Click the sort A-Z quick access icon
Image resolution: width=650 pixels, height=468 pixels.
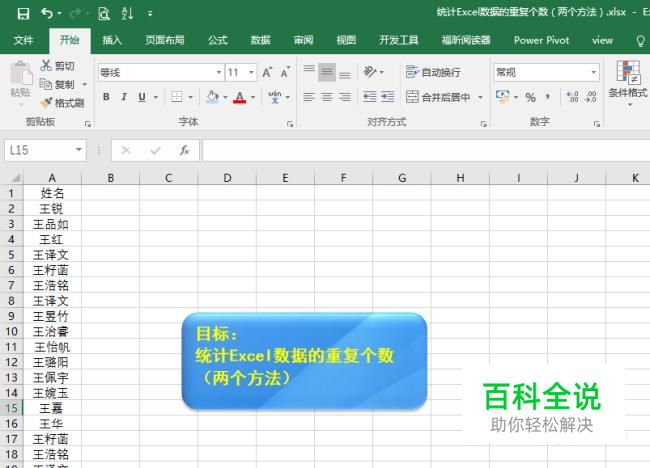tap(127, 13)
